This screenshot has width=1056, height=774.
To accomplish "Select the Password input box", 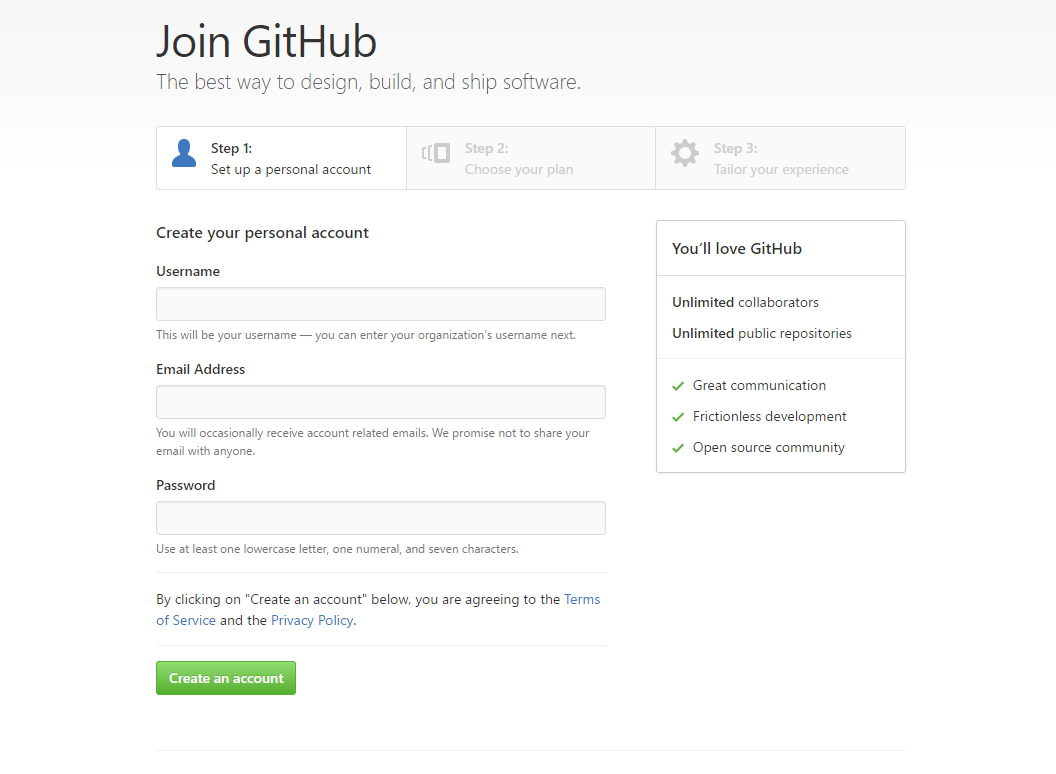I will pyautogui.click(x=381, y=518).
